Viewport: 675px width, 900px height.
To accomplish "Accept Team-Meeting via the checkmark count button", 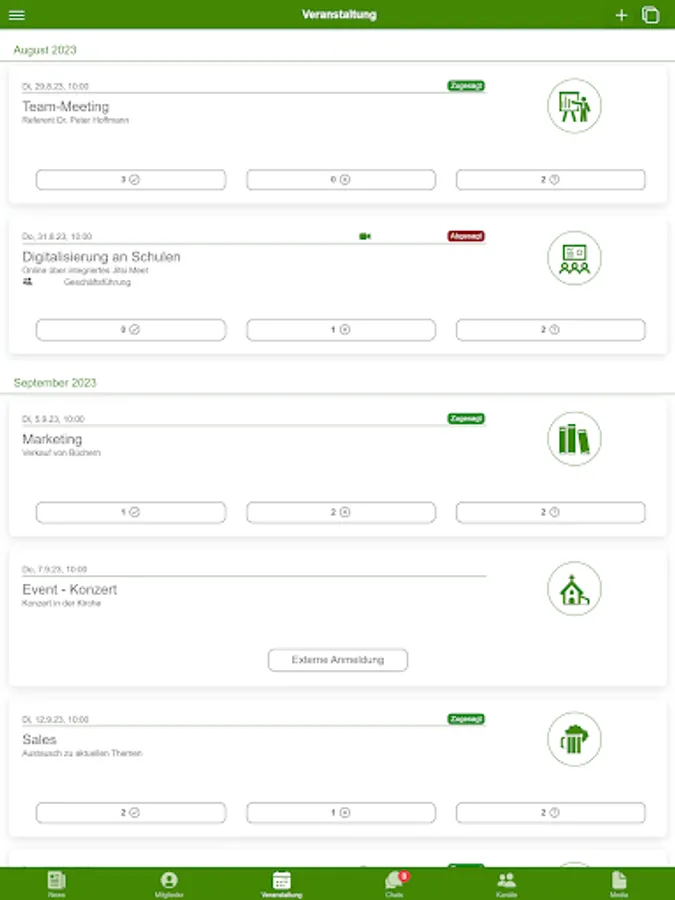I will pyautogui.click(x=131, y=180).
